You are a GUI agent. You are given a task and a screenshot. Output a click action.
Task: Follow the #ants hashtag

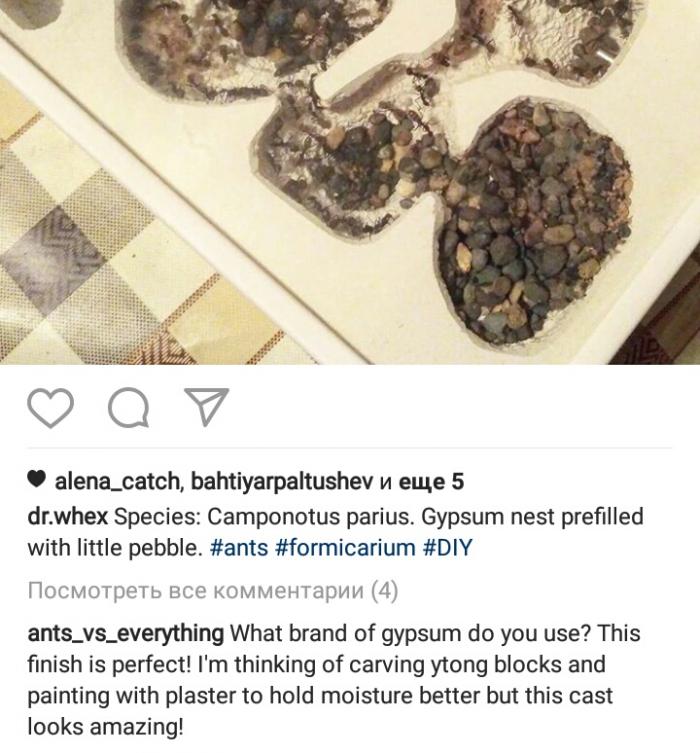tap(239, 547)
